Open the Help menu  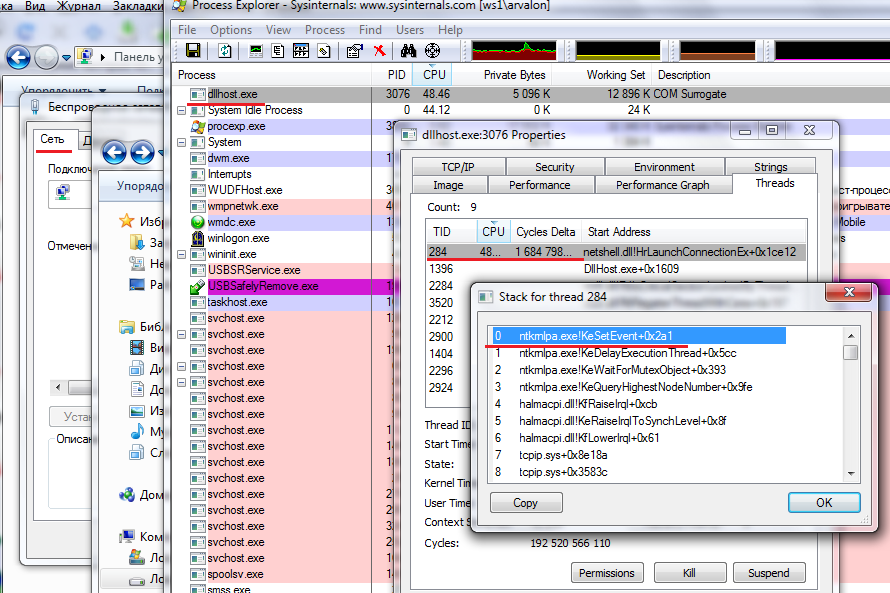point(450,30)
